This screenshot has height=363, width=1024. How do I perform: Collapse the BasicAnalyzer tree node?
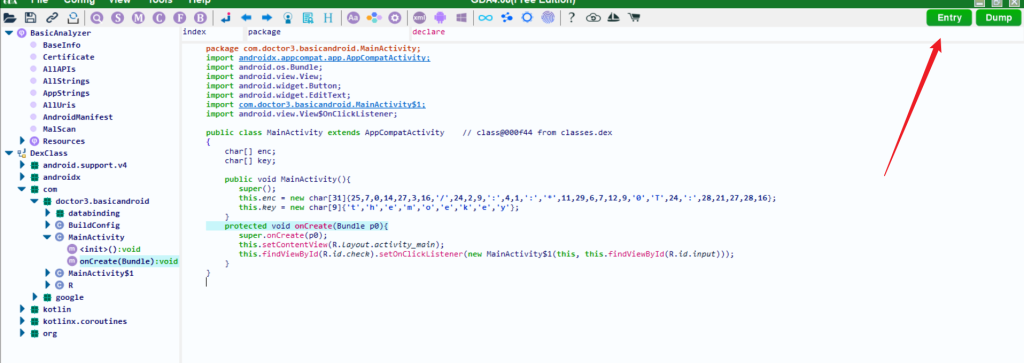(8, 33)
